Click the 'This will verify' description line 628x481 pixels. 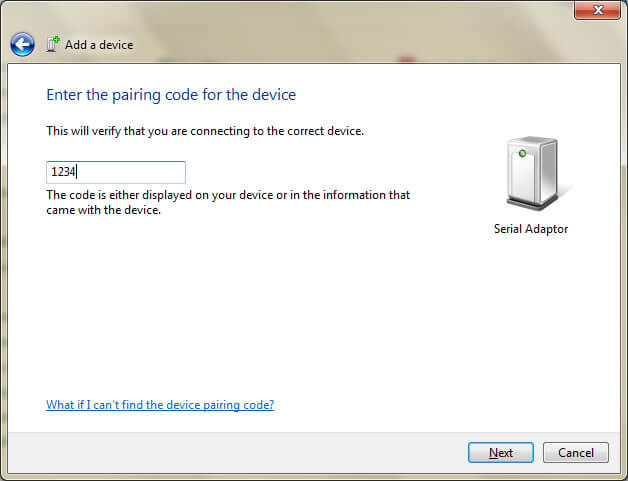click(205, 131)
